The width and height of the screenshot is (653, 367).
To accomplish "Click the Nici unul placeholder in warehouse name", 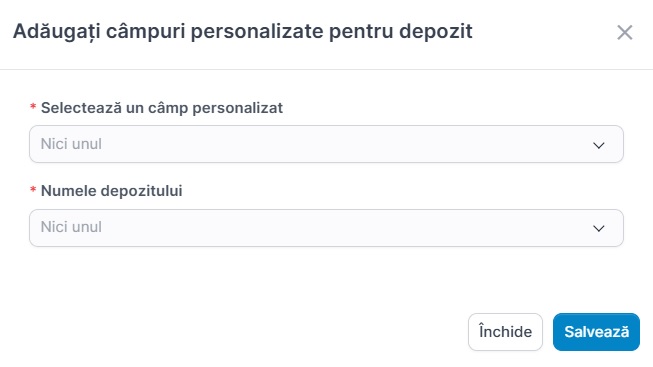I will 71,227.
